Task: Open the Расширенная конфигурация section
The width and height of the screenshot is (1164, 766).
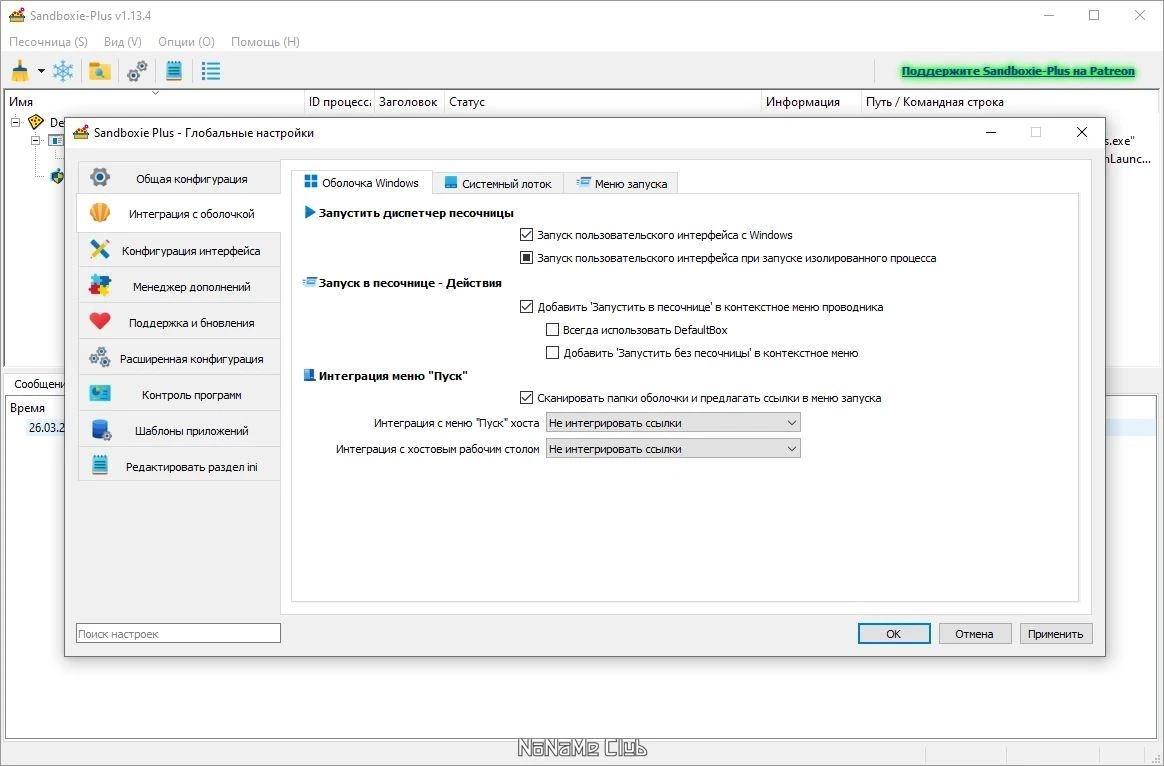Action: click(x=179, y=359)
